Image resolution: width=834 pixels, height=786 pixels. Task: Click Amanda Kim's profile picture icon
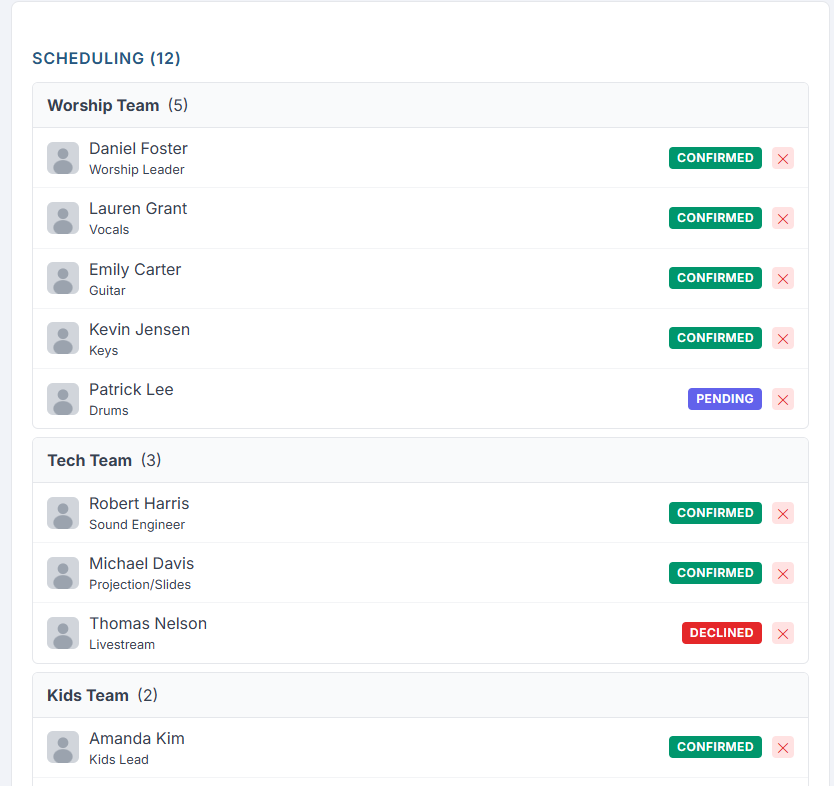coord(62,747)
